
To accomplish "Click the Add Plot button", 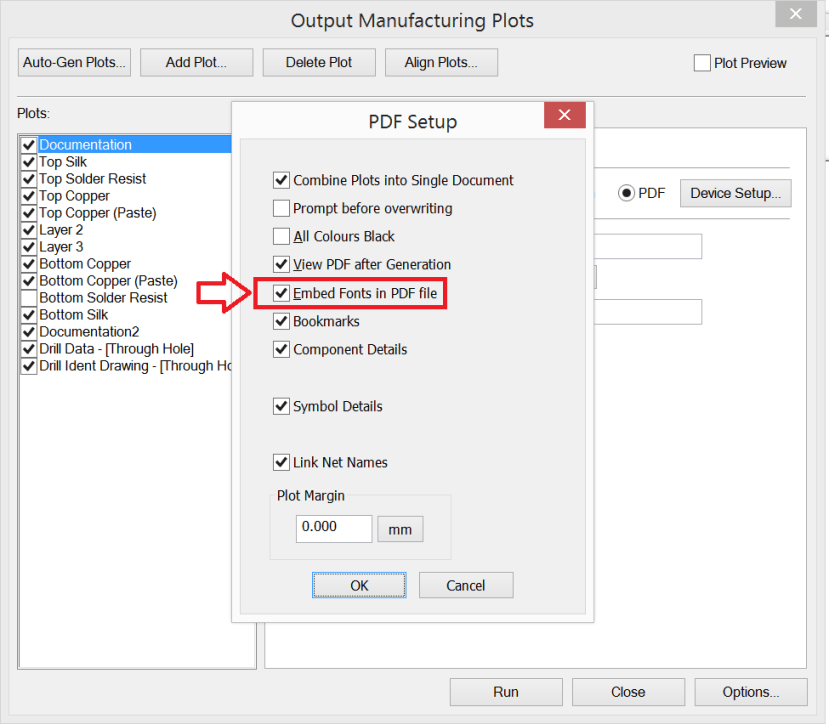I will (197, 62).
